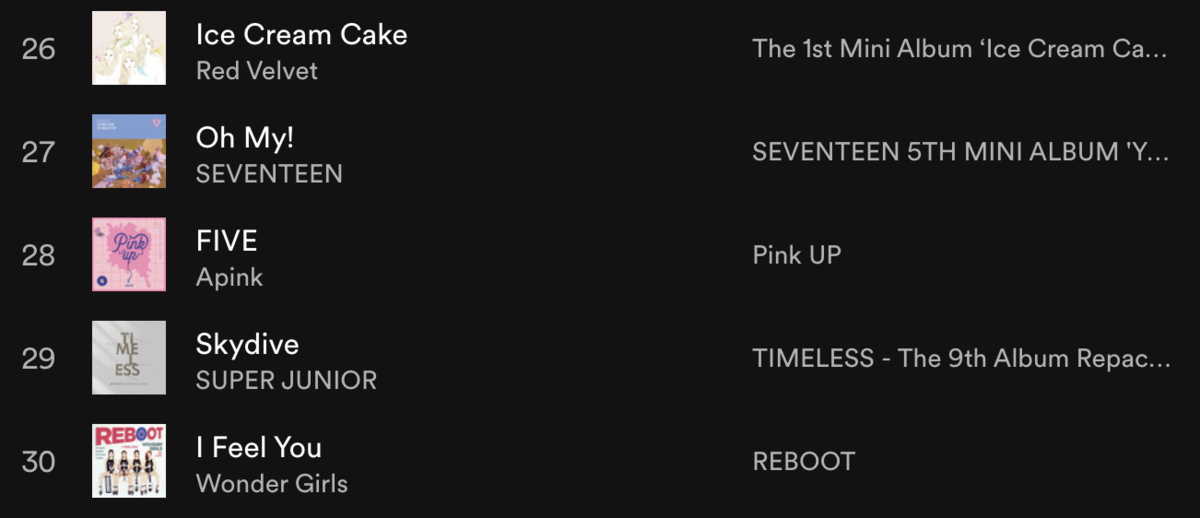Viewport: 1200px width, 518px height.
Task: Open the Red Velvet artist page
Action: point(257,71)
